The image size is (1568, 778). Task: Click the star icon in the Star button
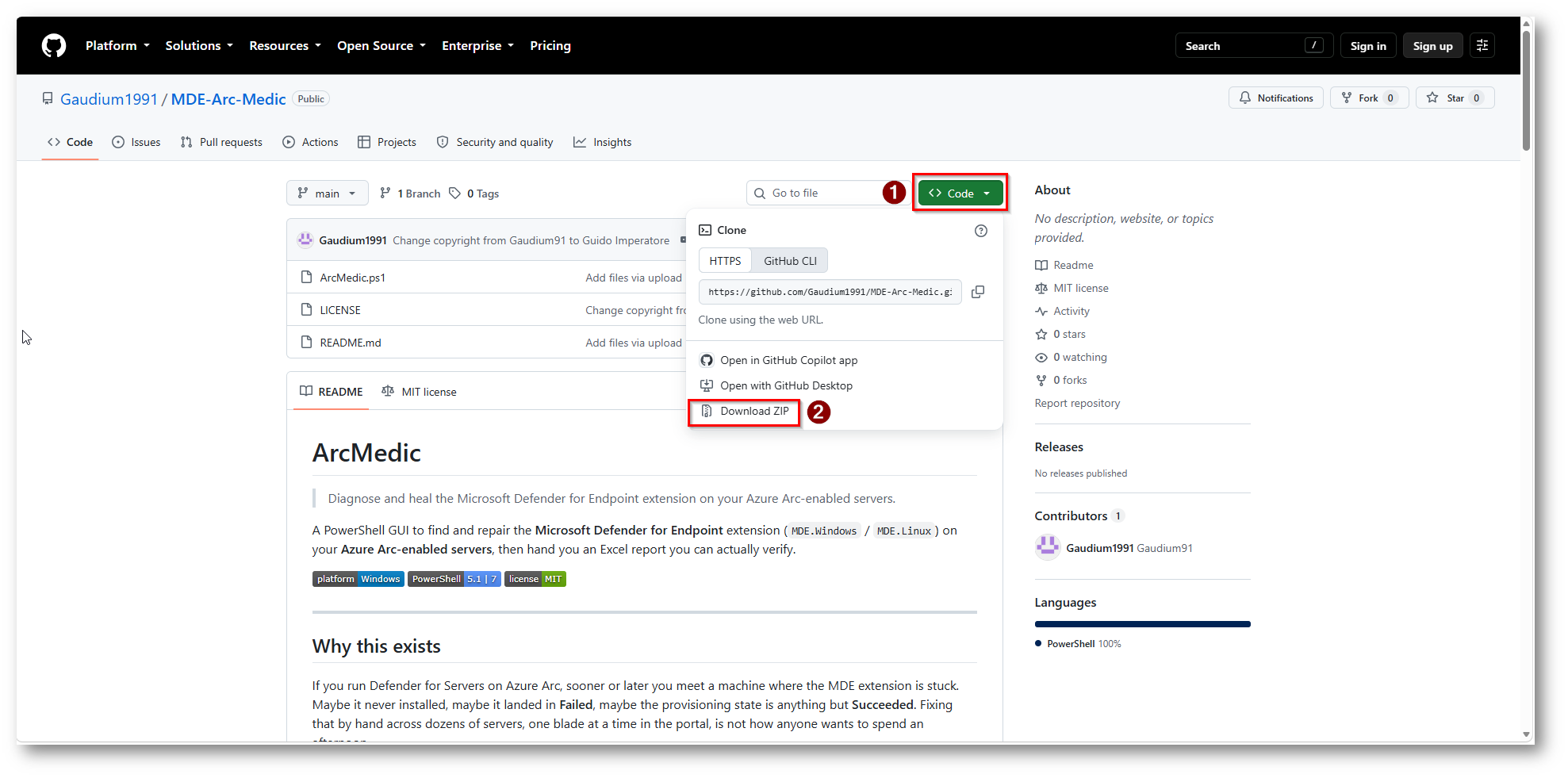coord(1432,98)
